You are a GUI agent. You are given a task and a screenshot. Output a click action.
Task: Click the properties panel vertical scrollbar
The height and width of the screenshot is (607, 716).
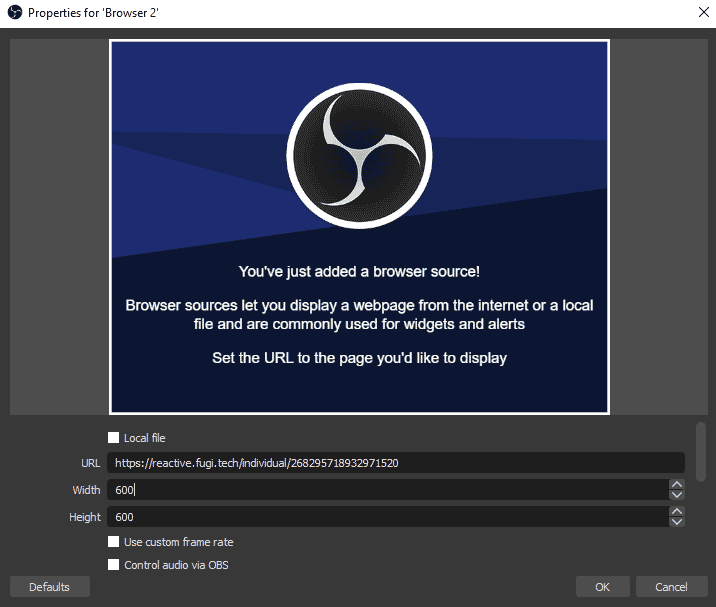pyautogui.click(x=700, y=452)
